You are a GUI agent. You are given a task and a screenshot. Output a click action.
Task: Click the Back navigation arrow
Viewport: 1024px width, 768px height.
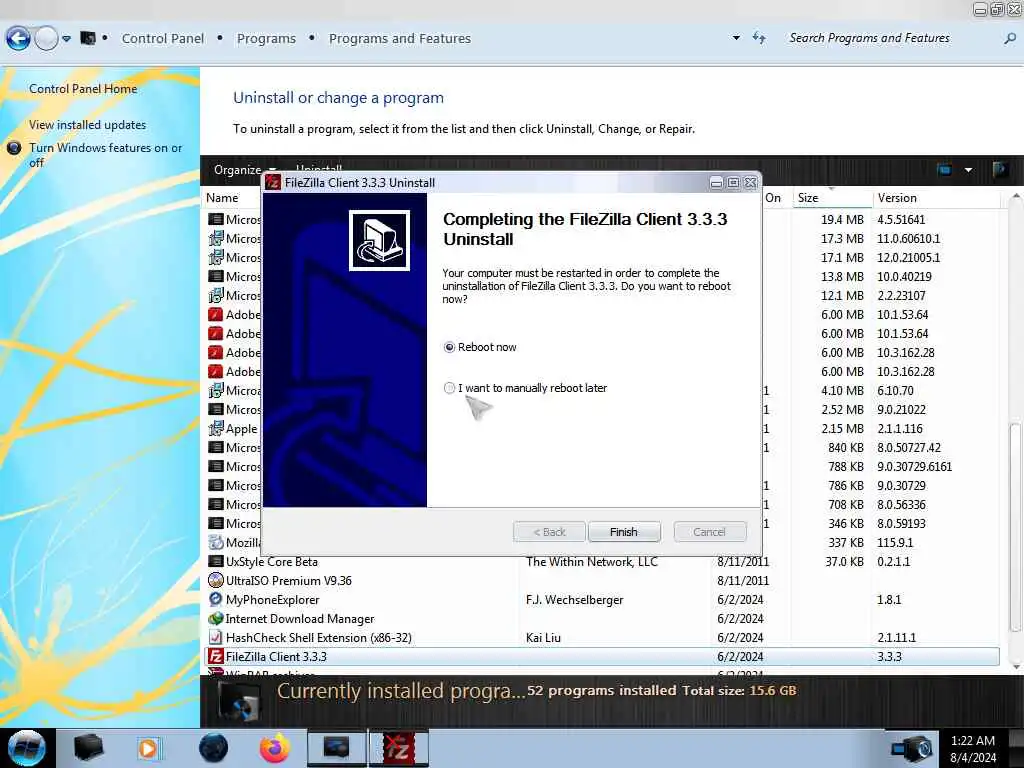tap(18, 39)
